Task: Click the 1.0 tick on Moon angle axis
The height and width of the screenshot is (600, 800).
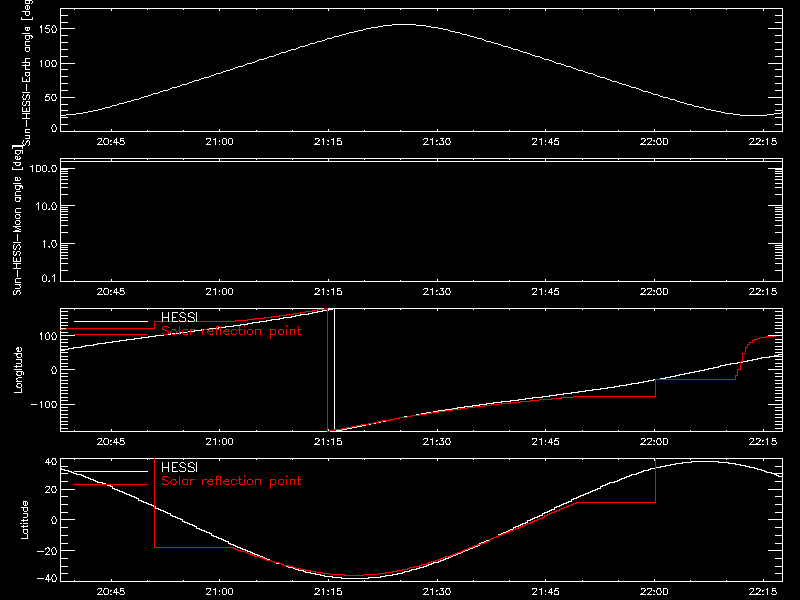Action: pos(49,244)
